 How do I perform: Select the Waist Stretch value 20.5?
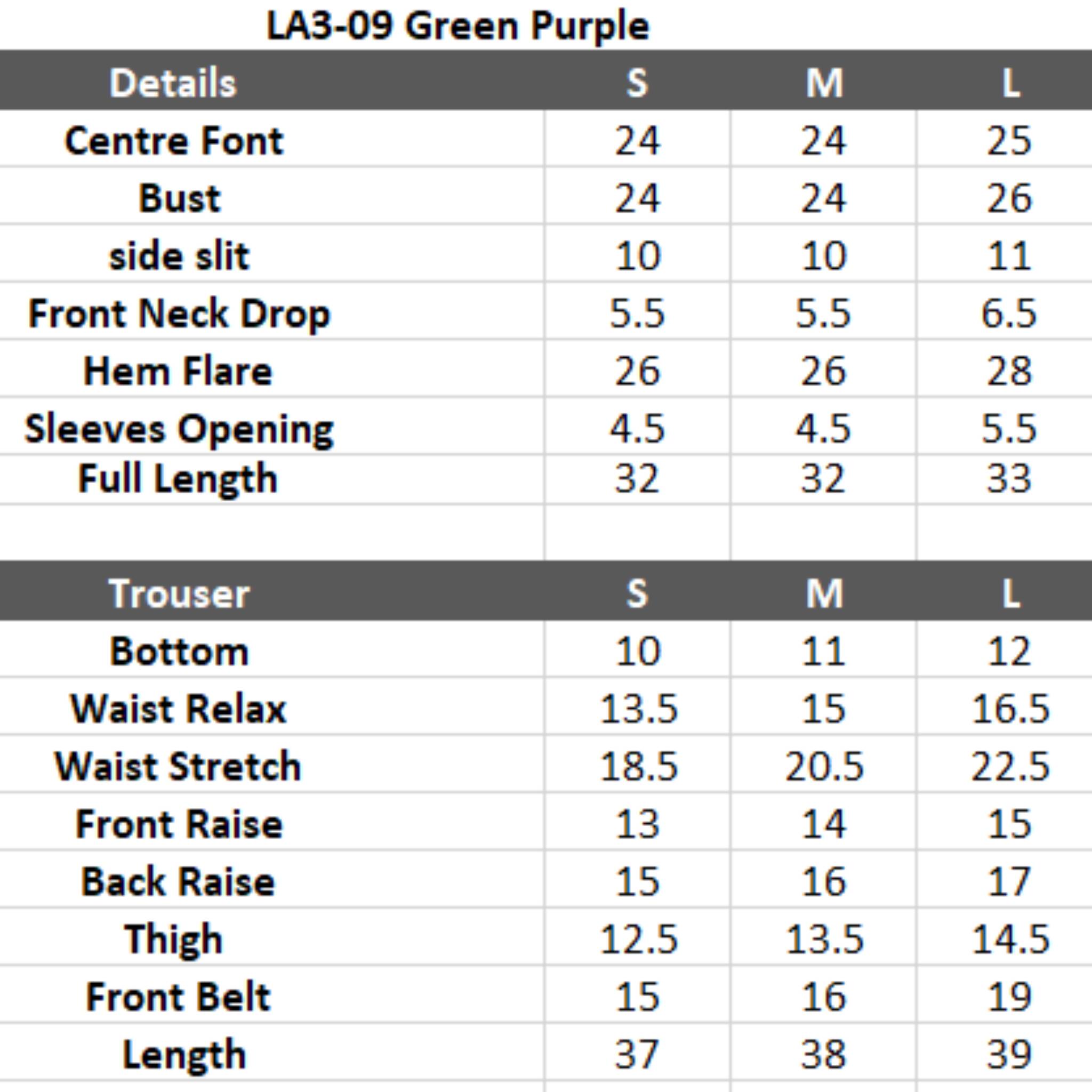[823, 766]
